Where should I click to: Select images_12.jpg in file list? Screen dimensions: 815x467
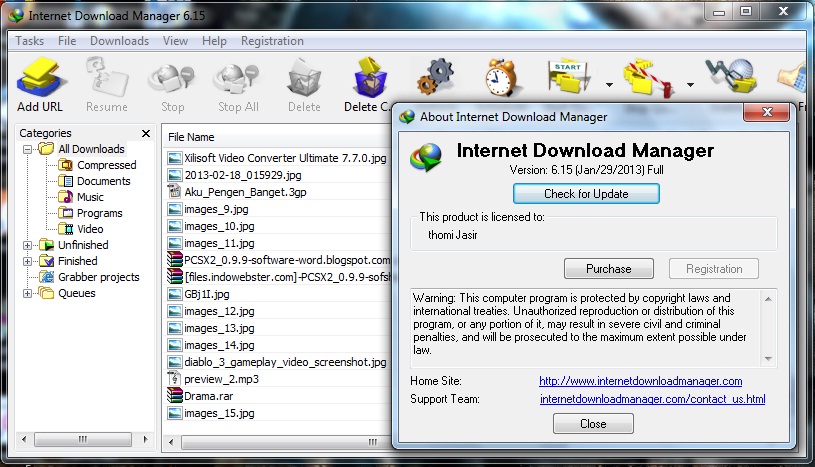click(219, 312)
